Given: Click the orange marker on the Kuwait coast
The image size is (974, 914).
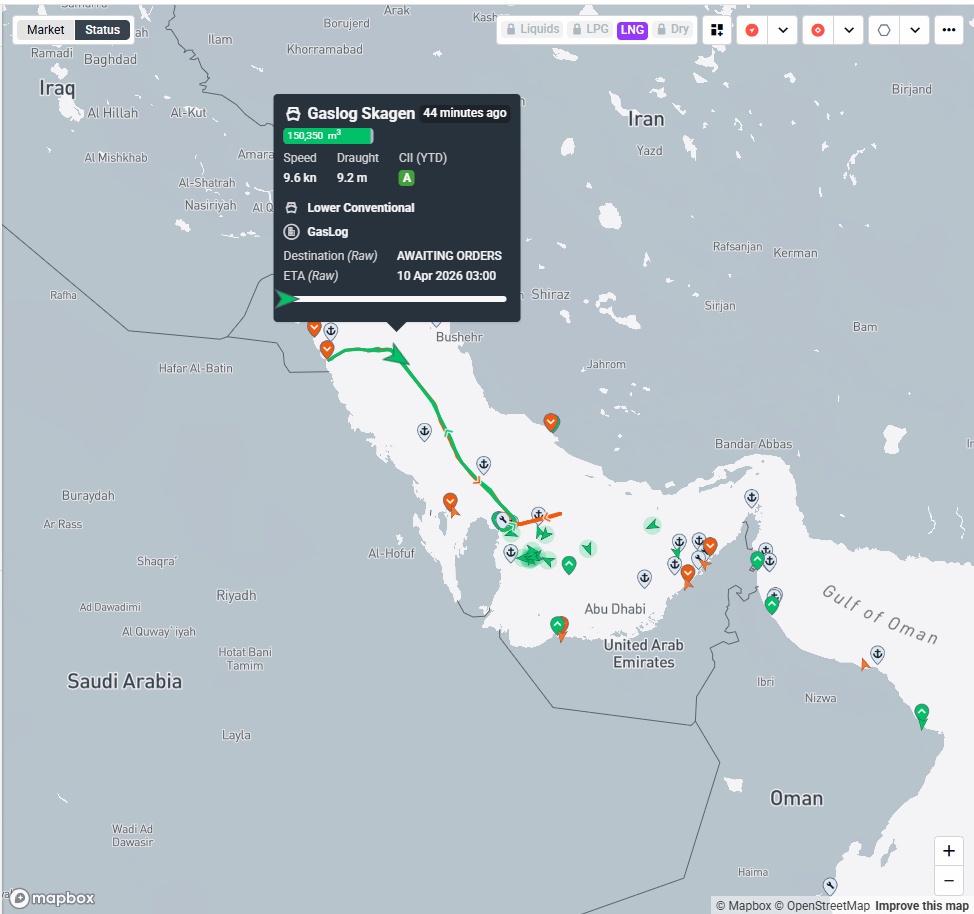Looking at the screenshot, I should 327,350.
